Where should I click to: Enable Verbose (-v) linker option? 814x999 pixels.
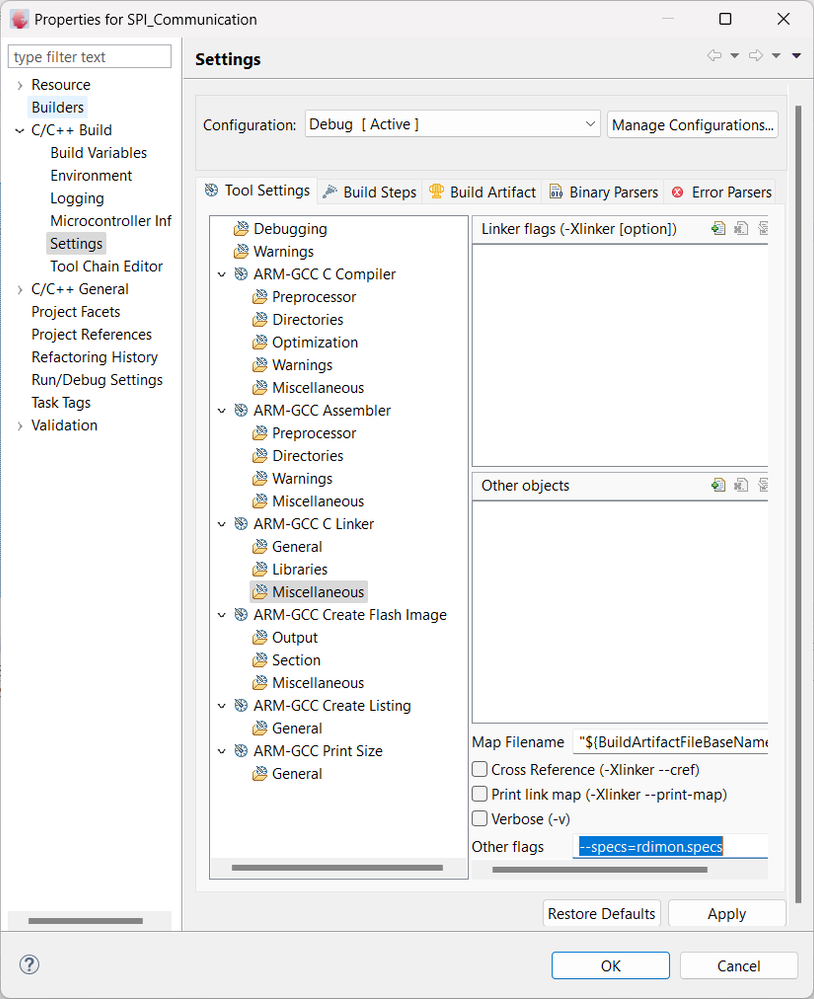tap(479, 818)
